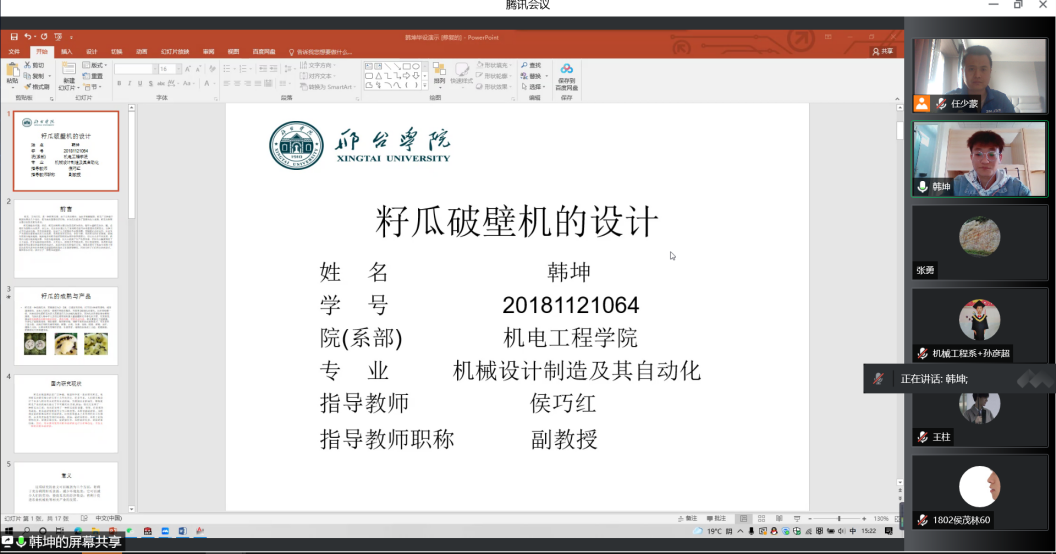Select slide 3 thumbnail 籽瓜的成熟与产品

click(x=66, y=326)
